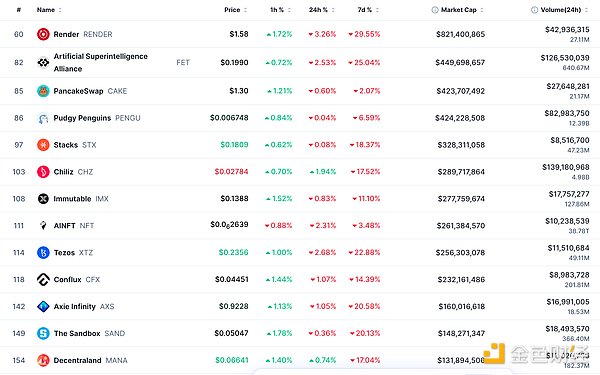The width and height of the screenshot is (600, 375).
Task: Open the Artificial Superintelligence Alliance page
Action: tap(101, 62)
